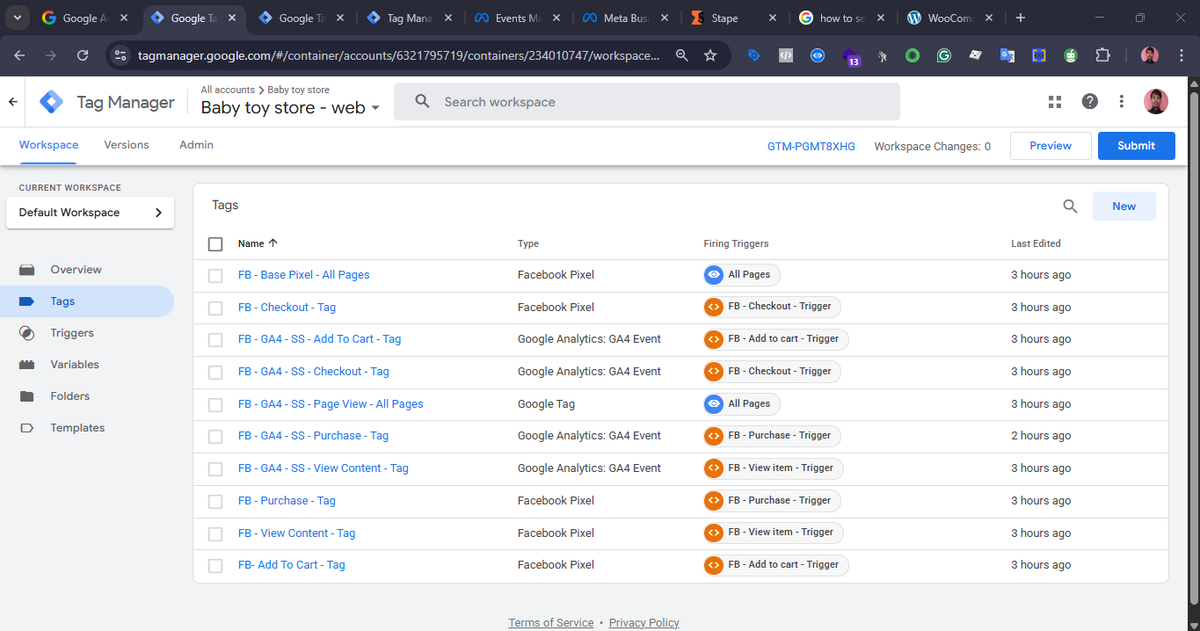Image resolution: width=1200 pixels, height=631 pixels.
Task: Select the FB - Purchase - Tag checkbox
Action: click(215, 501)
